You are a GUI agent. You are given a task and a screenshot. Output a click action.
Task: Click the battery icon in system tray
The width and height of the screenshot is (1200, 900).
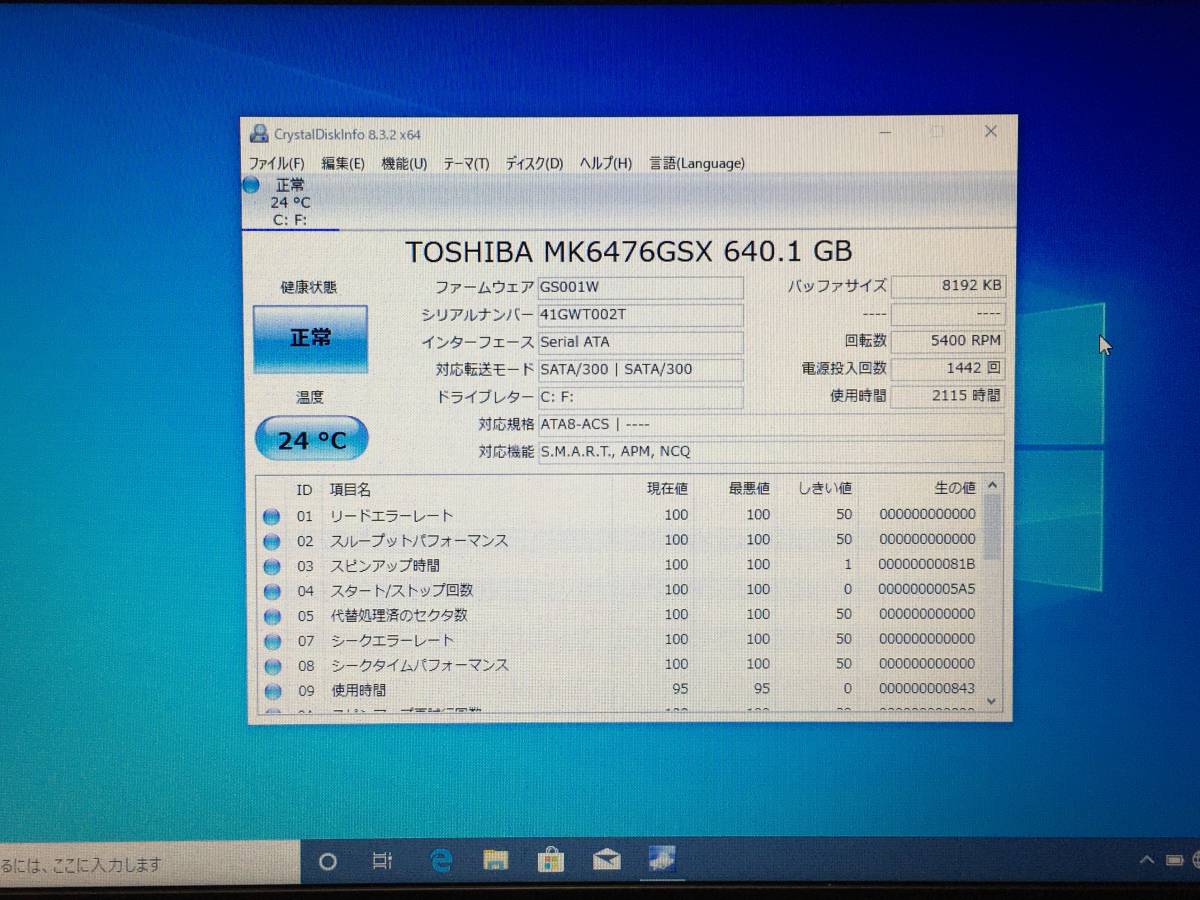1176,860
